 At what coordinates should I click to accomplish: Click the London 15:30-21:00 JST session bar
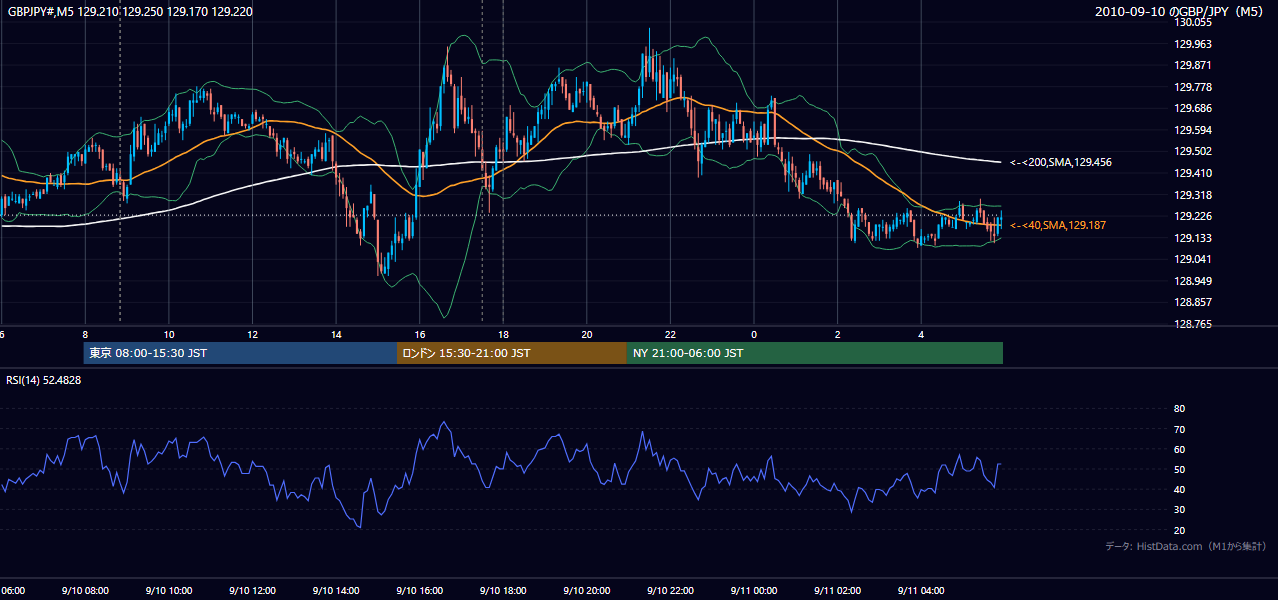click(512, 353)
